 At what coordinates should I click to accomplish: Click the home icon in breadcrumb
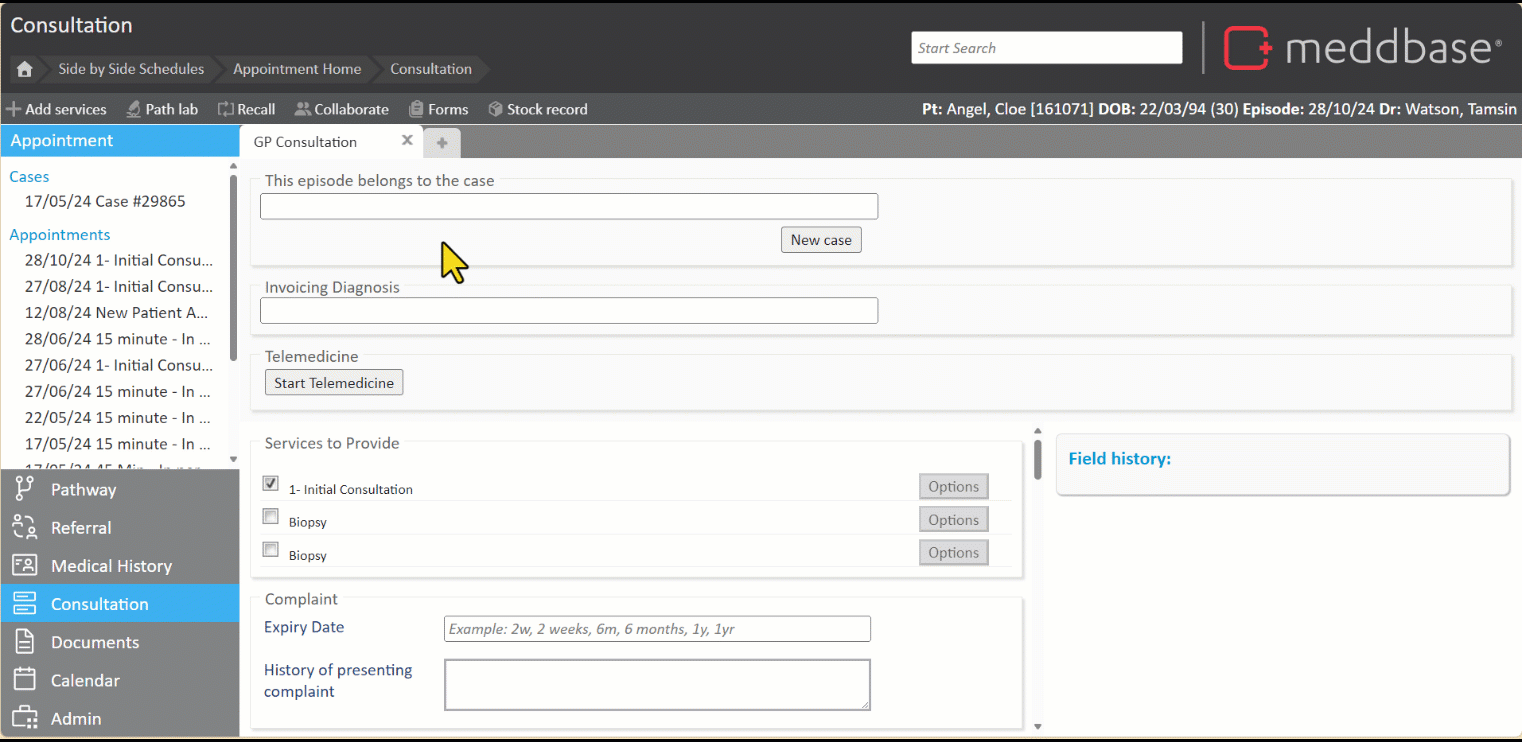coord(25,69)
